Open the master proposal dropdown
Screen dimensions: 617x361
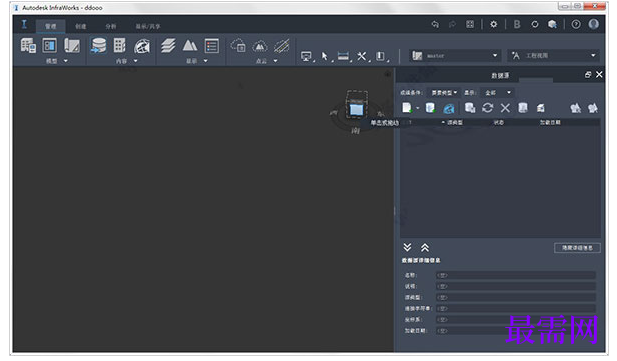[455, 56]
